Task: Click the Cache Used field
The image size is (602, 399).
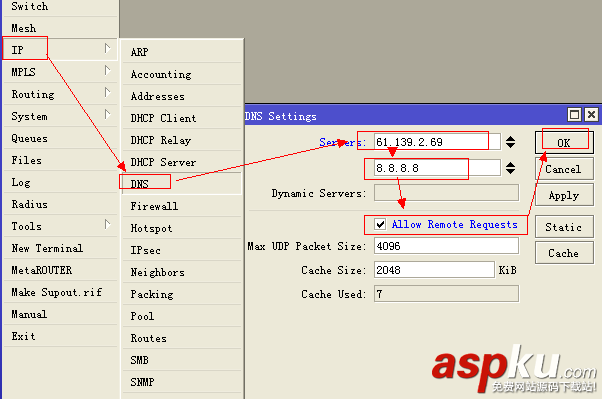Action: coord(446,294)
